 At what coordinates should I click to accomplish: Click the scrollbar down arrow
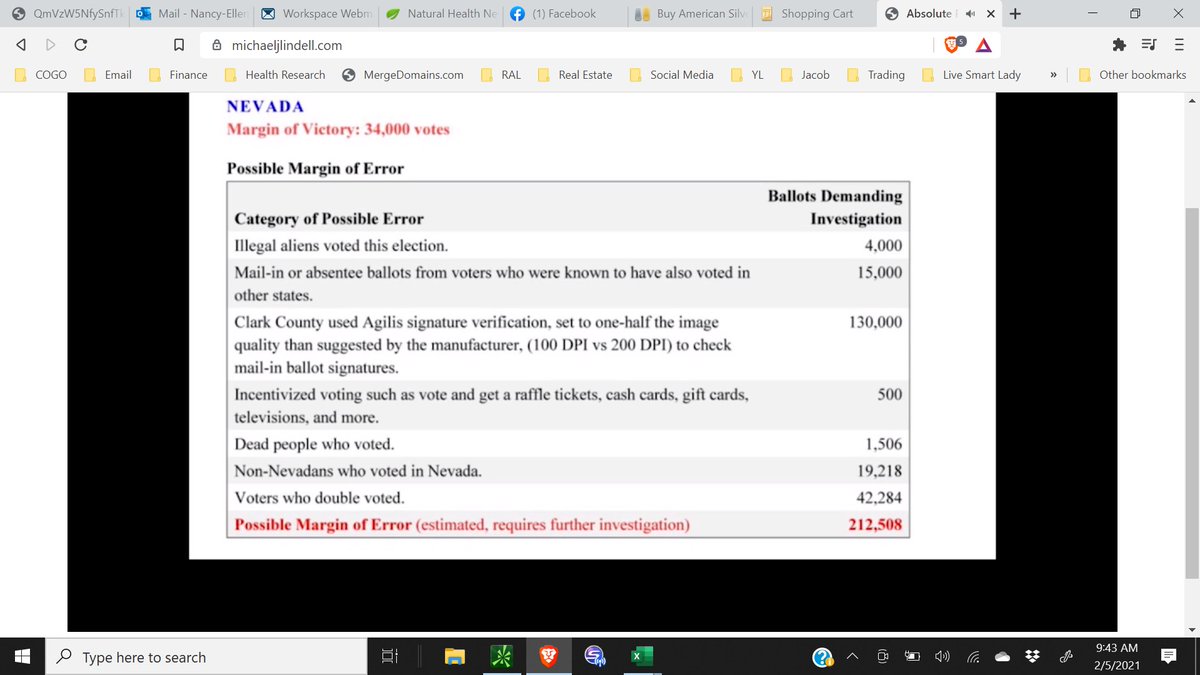click(1190, 629)
